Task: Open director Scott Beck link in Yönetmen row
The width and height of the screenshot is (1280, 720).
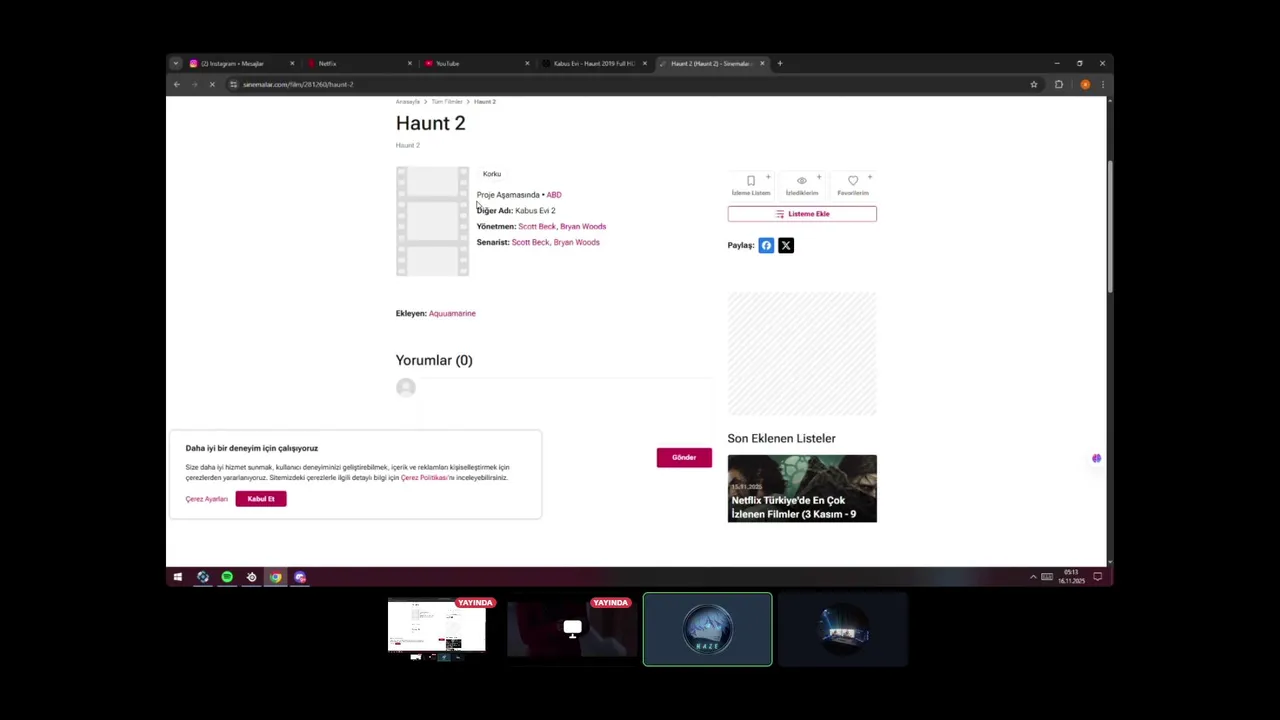Action: 537,227
